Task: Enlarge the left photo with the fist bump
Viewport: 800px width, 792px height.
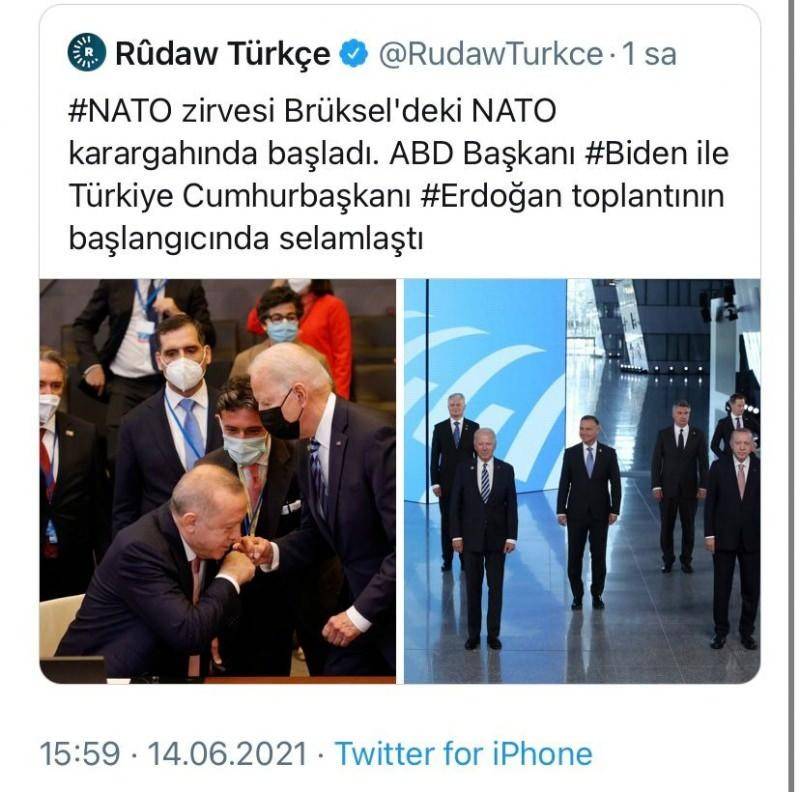Action: [218, 481]
